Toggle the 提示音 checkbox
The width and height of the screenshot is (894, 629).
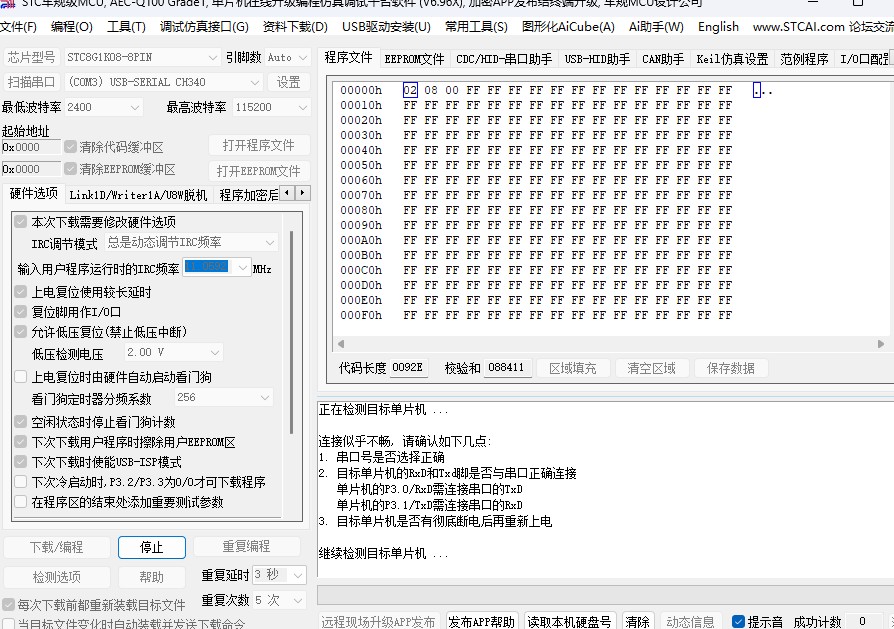(738, 621)
